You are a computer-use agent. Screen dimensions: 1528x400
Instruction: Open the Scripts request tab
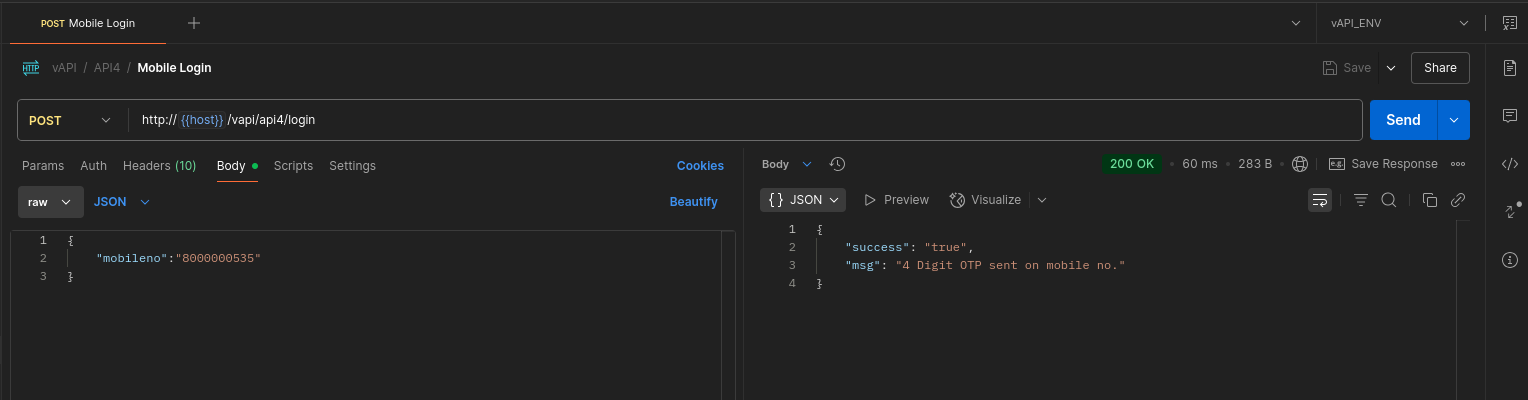(293, 166)
